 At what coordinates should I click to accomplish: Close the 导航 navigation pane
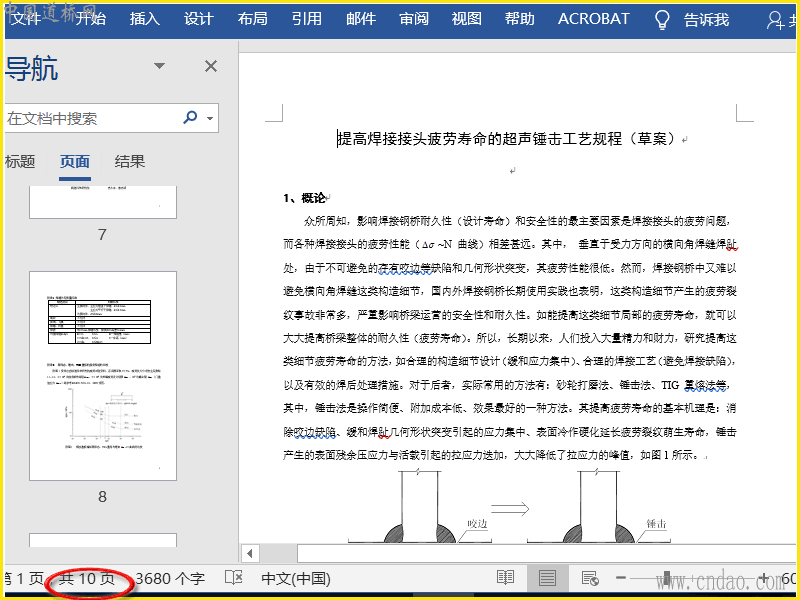(x=211, y=66)
